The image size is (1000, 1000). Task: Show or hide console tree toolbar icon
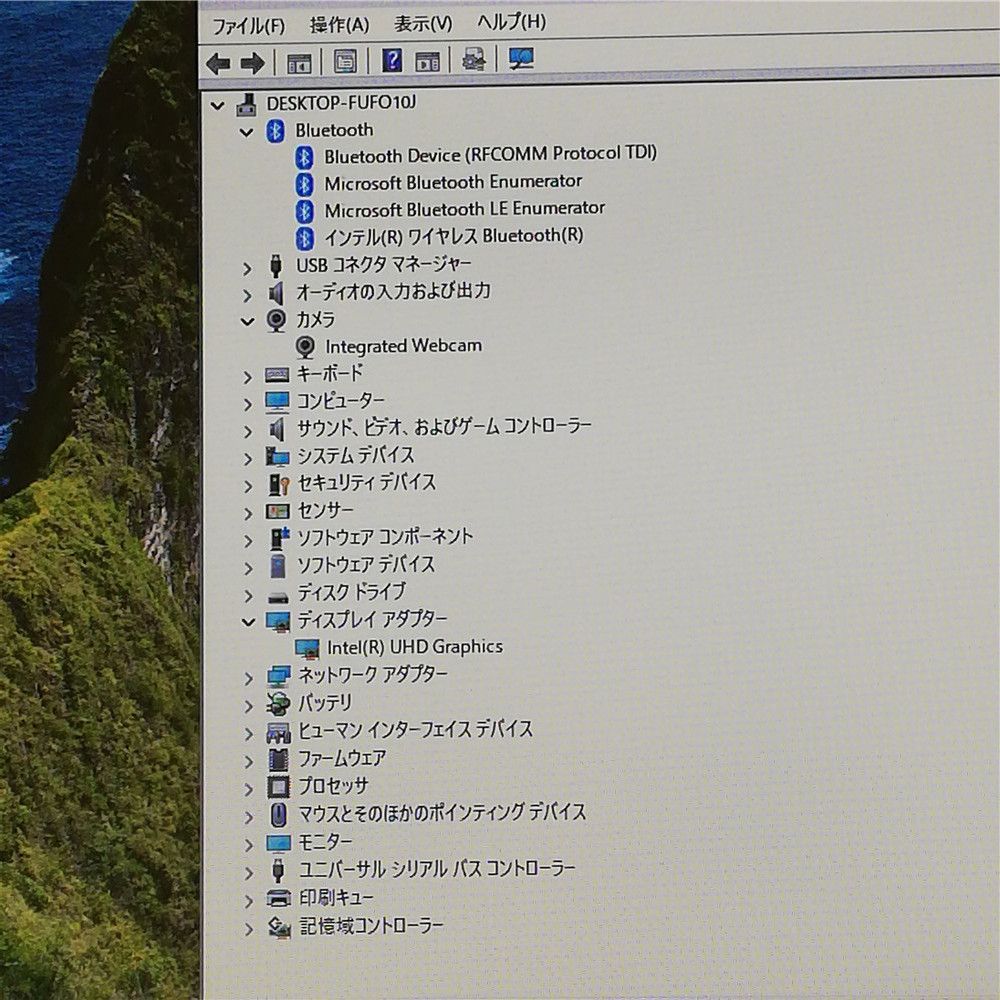coord(299,63)
